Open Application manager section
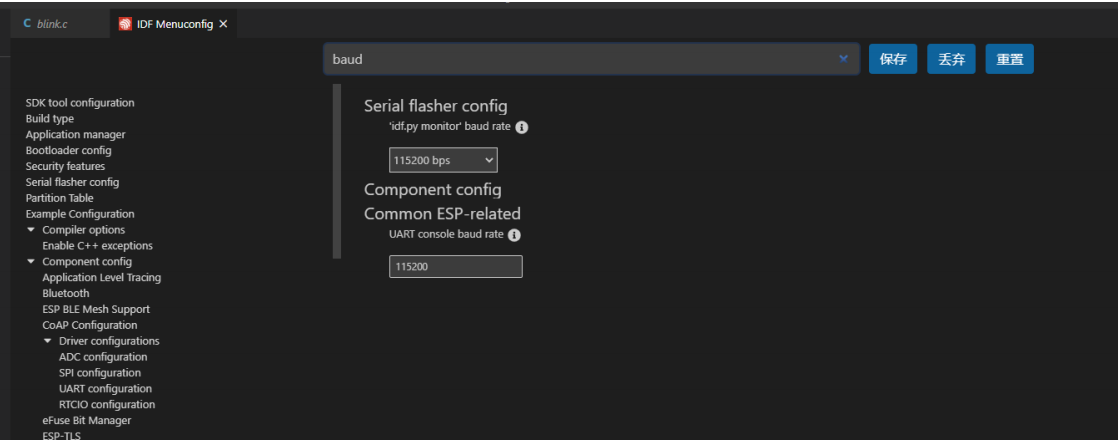The width and height of the screenshot is (1118, 441). click(x=76, y=134)
